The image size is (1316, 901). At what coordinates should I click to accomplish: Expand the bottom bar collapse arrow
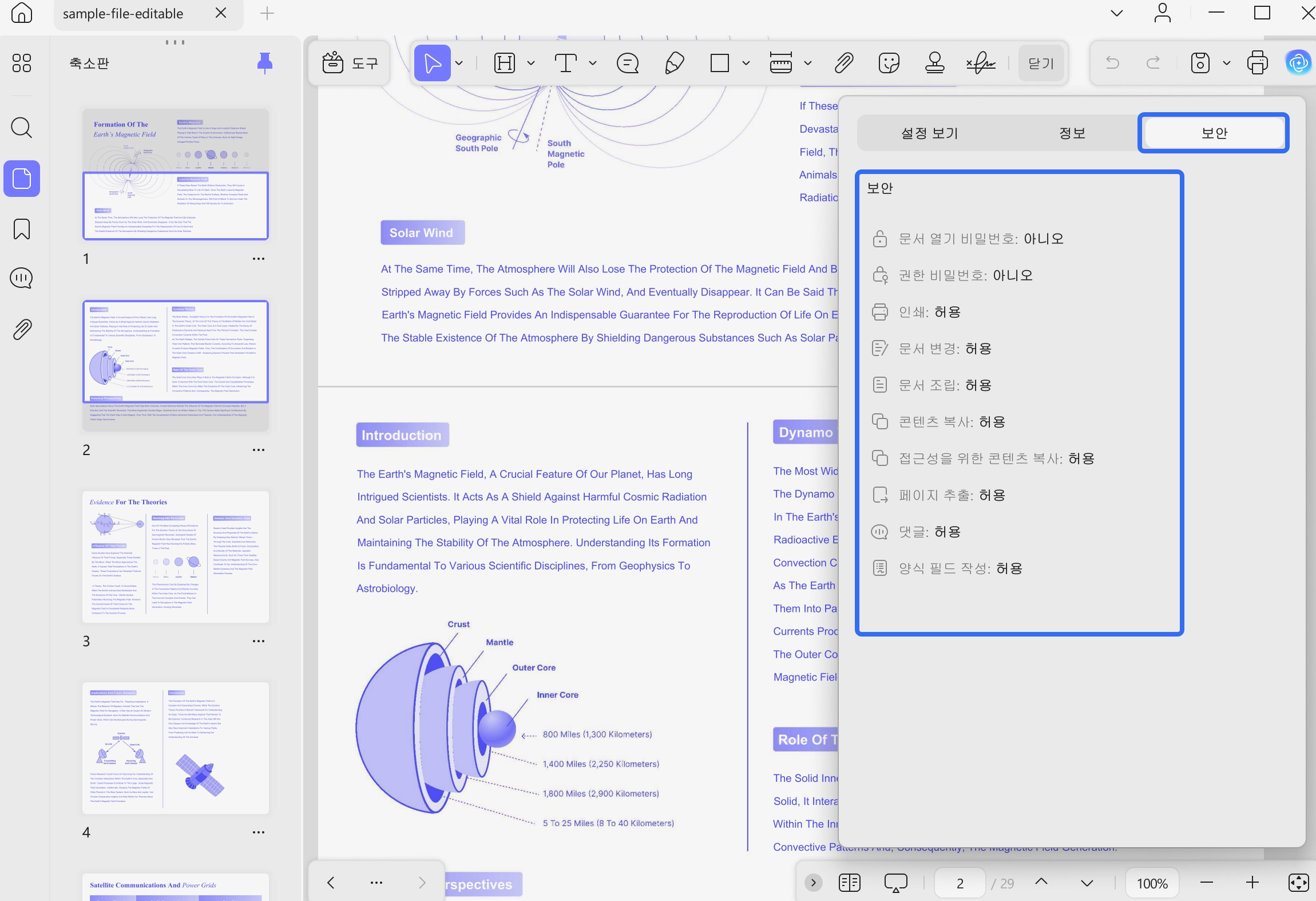(813, 883)
